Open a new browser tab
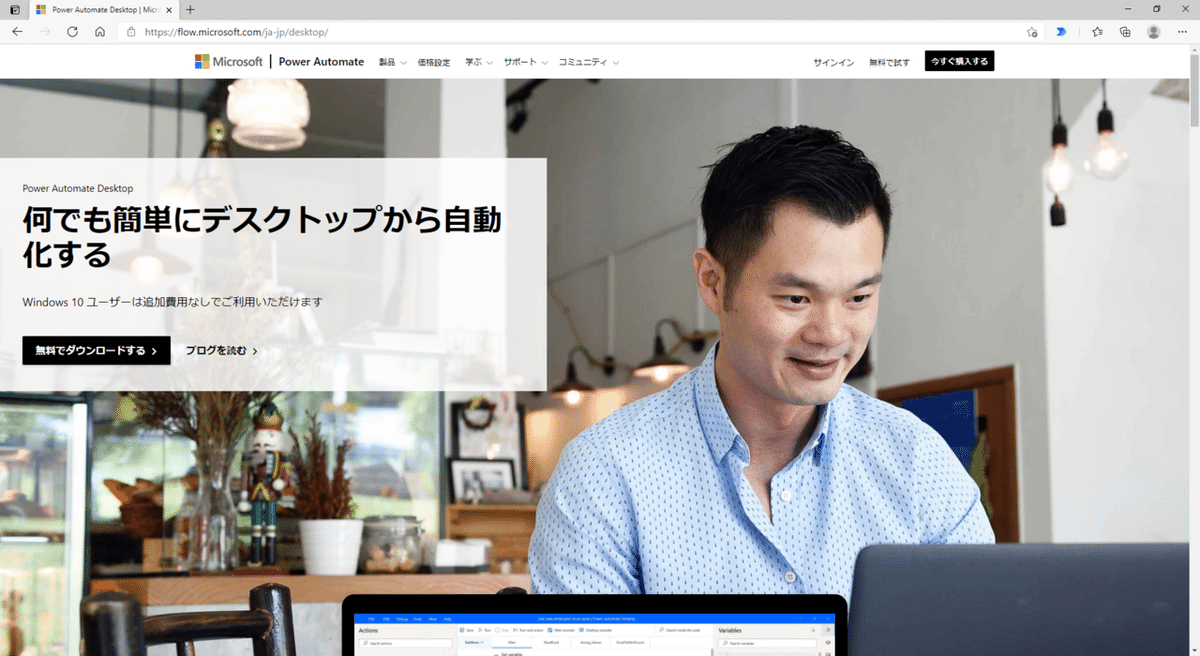The width and height of the screenshot is (1200, 656). pyautogui.click(x=190, y=9)
